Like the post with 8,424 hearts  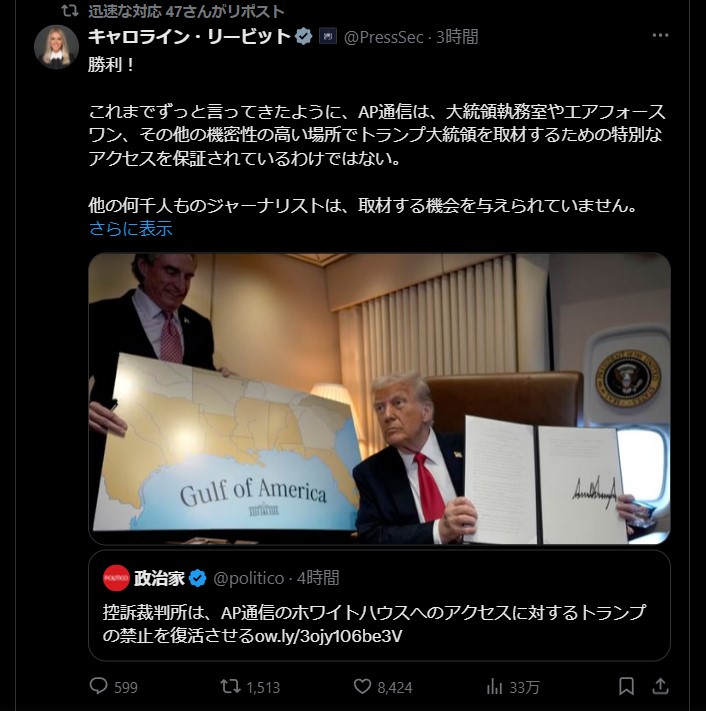click(362, 686)
